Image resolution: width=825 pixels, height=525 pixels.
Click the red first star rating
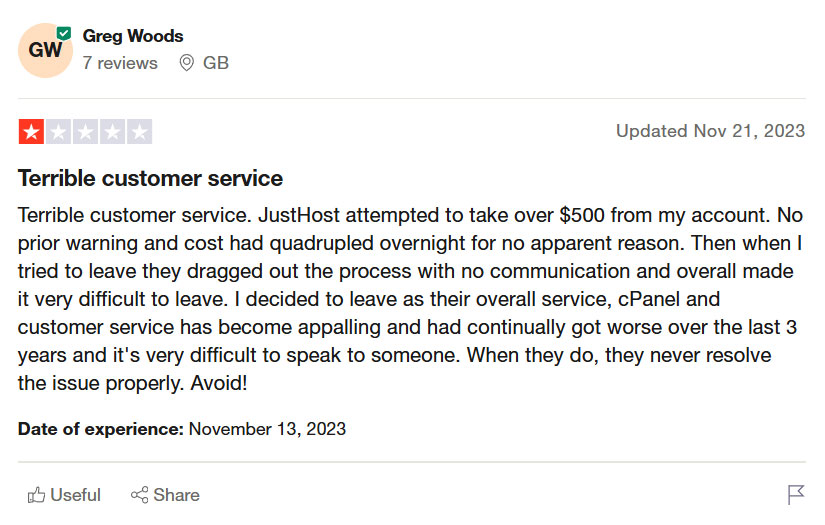[x=31, y=132]
